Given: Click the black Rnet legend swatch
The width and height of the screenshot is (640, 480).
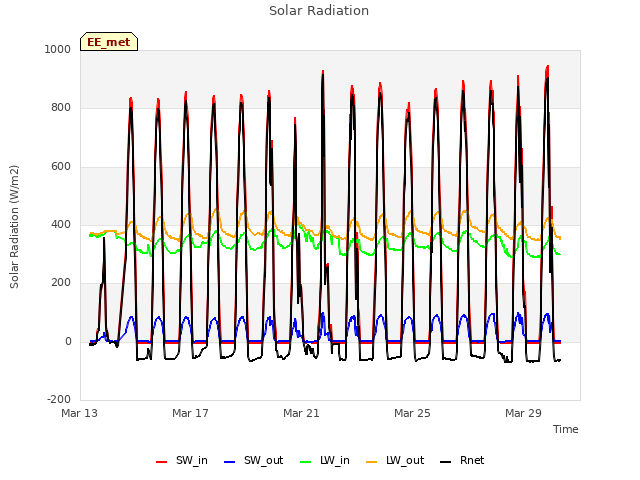Looking at the screenshot, I should coord(446,462).
